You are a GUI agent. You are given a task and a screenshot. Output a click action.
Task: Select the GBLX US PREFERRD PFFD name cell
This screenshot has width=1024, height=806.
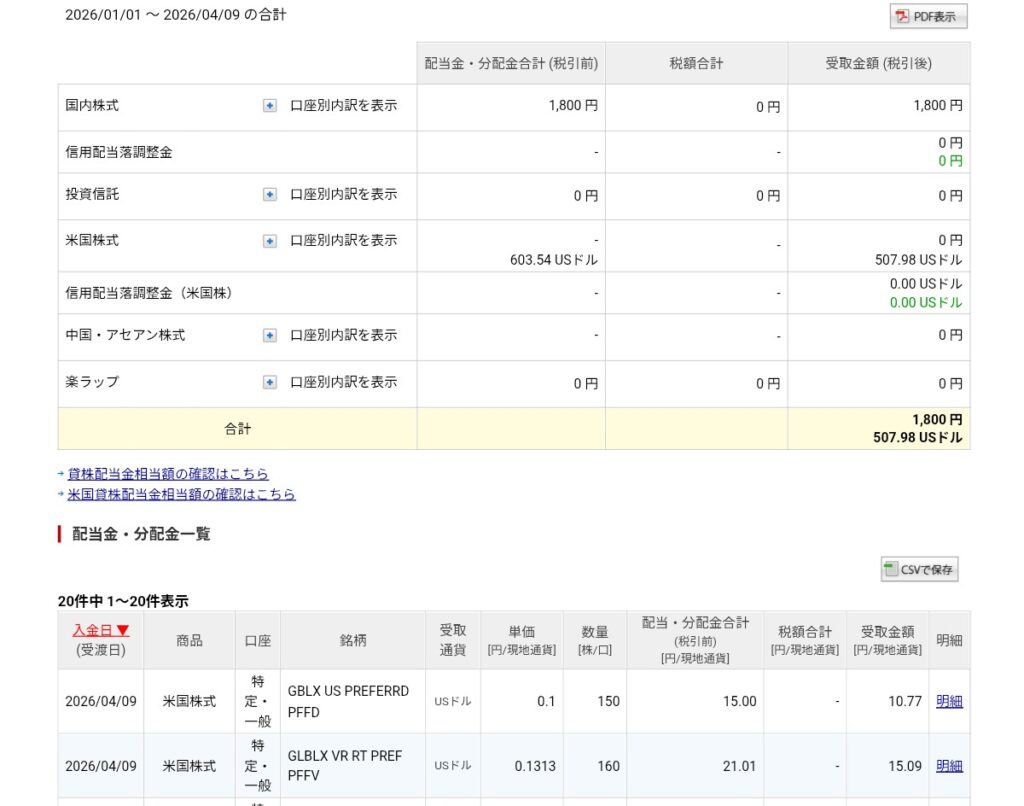pos(348,700)
